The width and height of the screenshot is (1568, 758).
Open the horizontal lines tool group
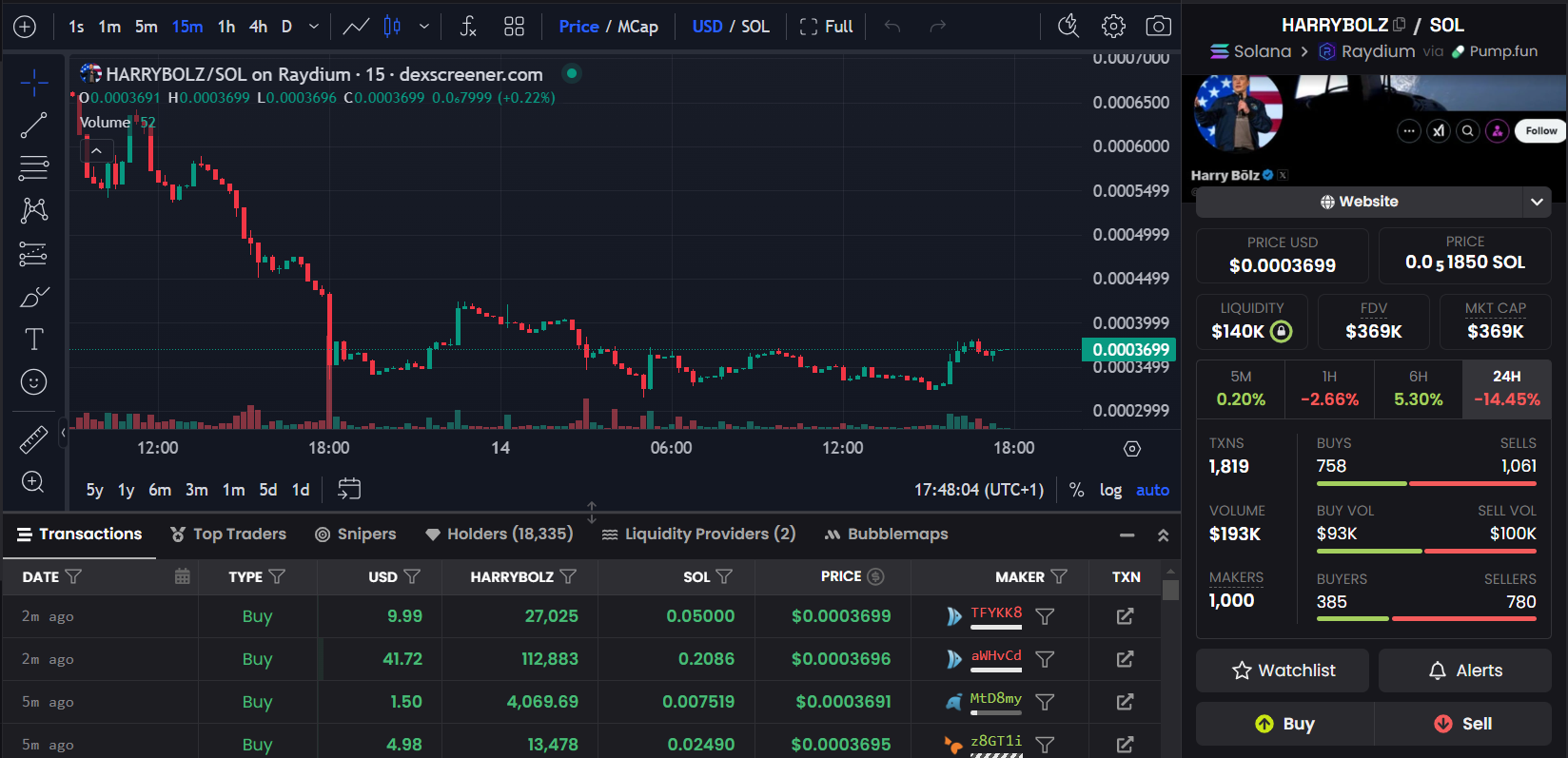tap(33, 168)
